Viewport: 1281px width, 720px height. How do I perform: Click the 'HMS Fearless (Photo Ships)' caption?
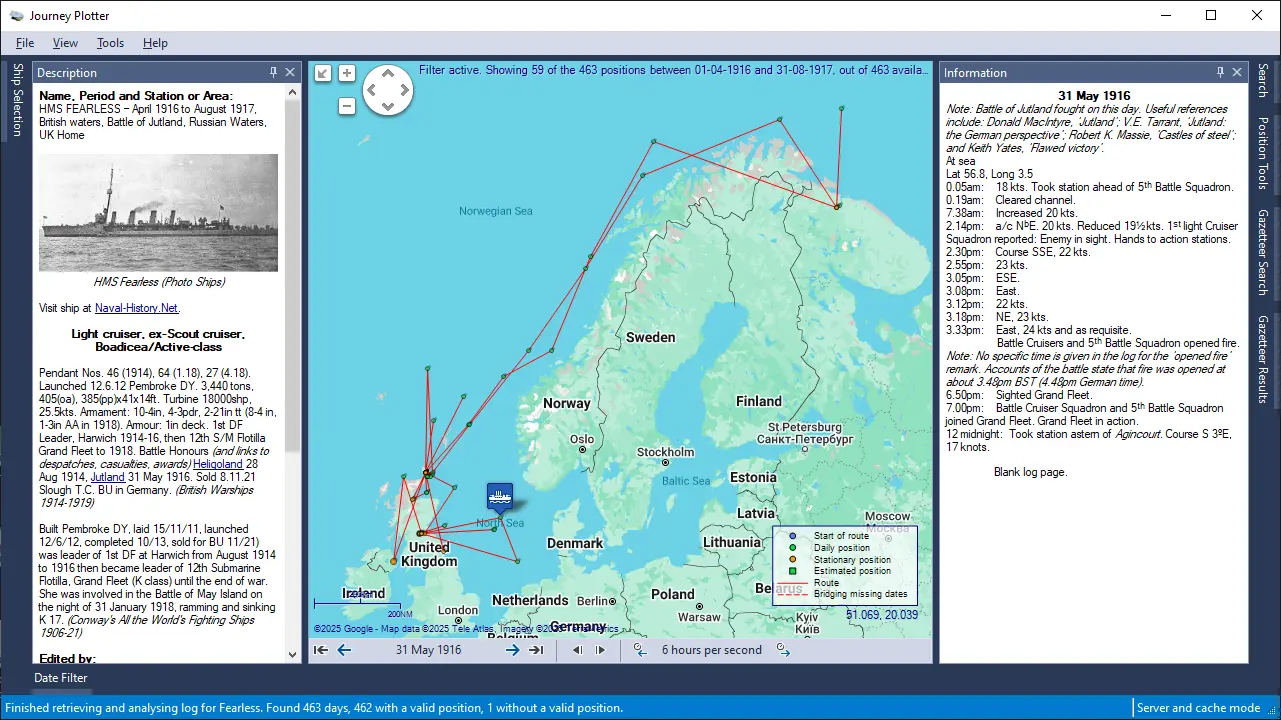click(x=159, y=282)
